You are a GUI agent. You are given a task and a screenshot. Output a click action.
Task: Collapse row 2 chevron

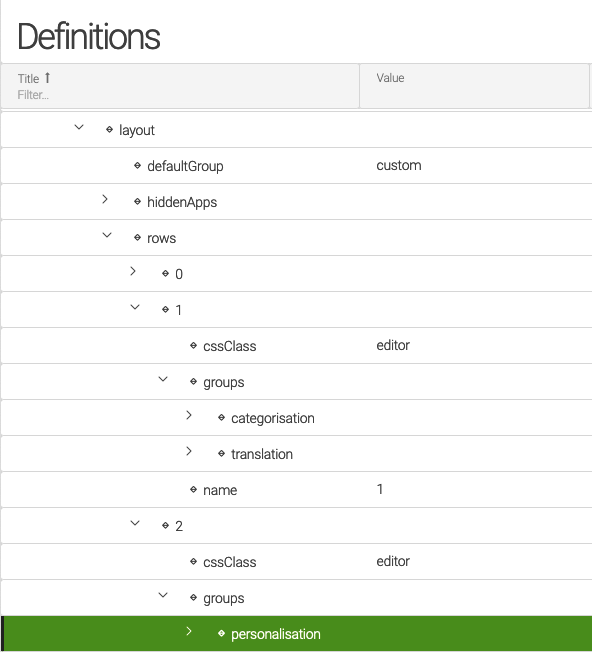(x=135, y=523)
